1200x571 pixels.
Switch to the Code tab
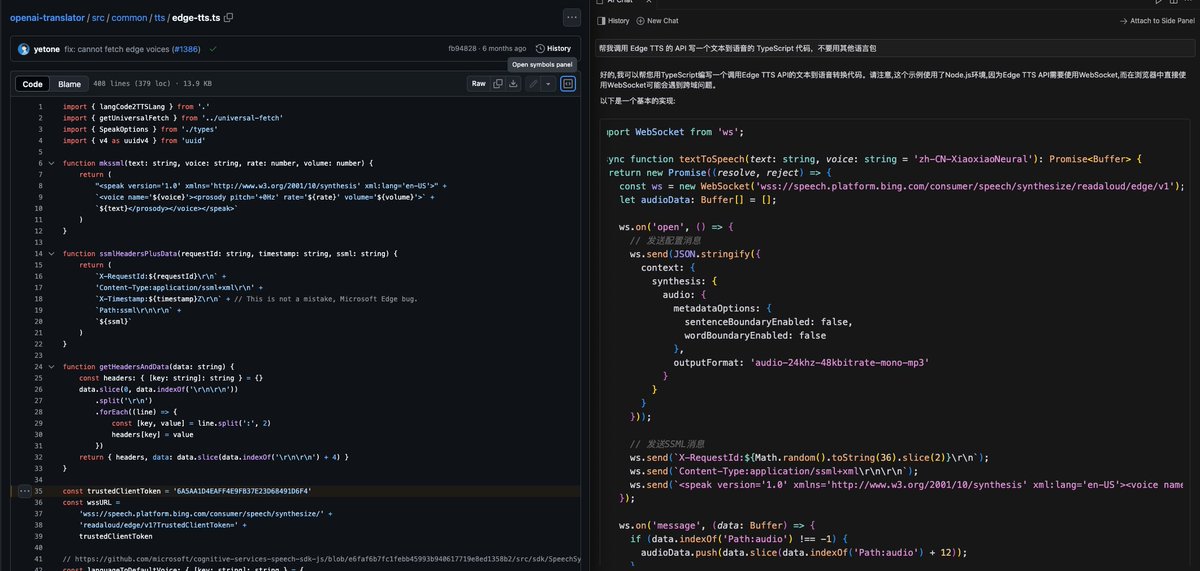(32, 84)
